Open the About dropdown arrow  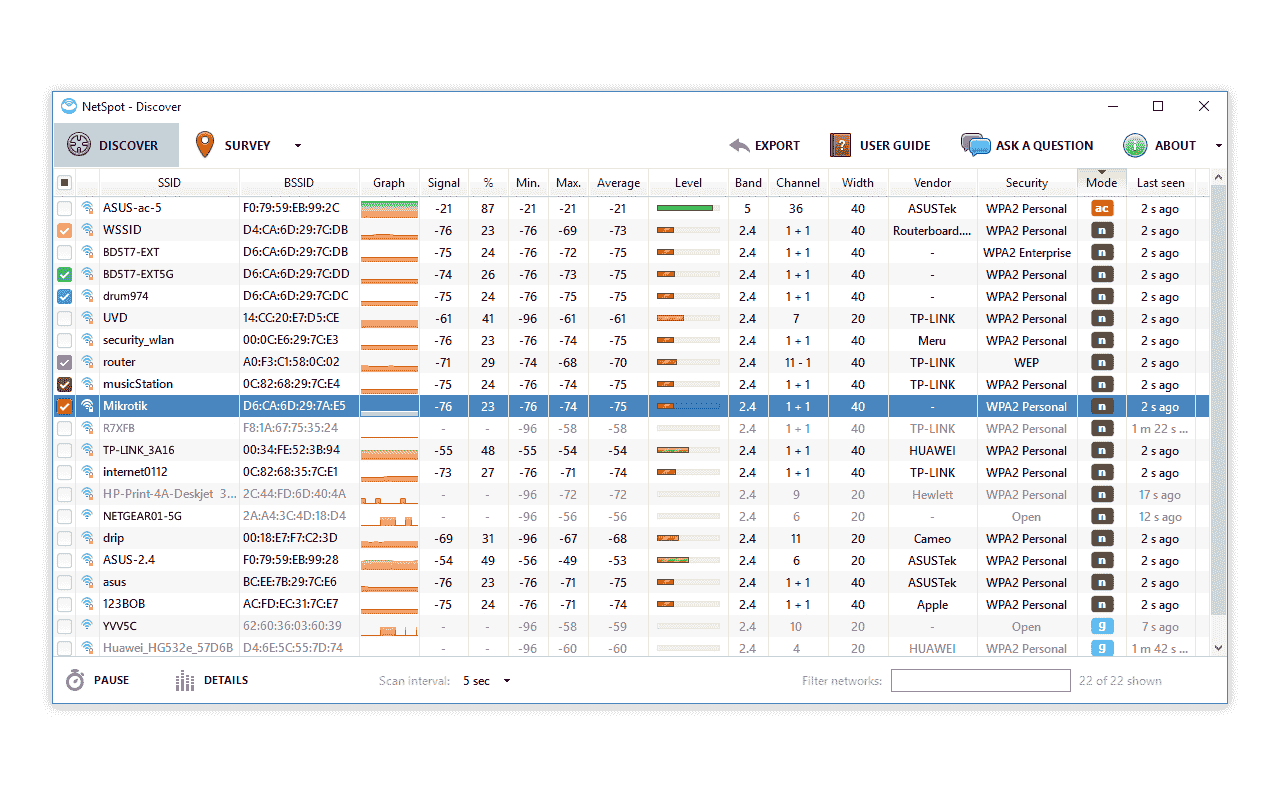[x=1218, y=146]
